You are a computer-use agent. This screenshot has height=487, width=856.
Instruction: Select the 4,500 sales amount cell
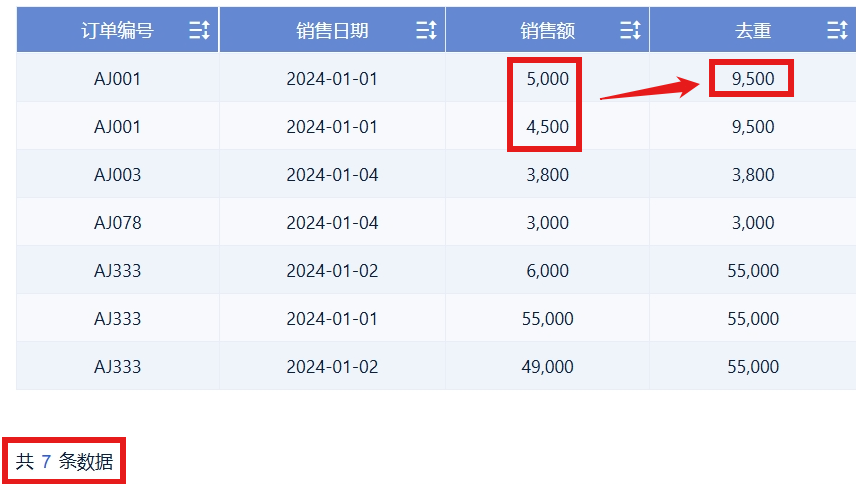coord(548,127)
